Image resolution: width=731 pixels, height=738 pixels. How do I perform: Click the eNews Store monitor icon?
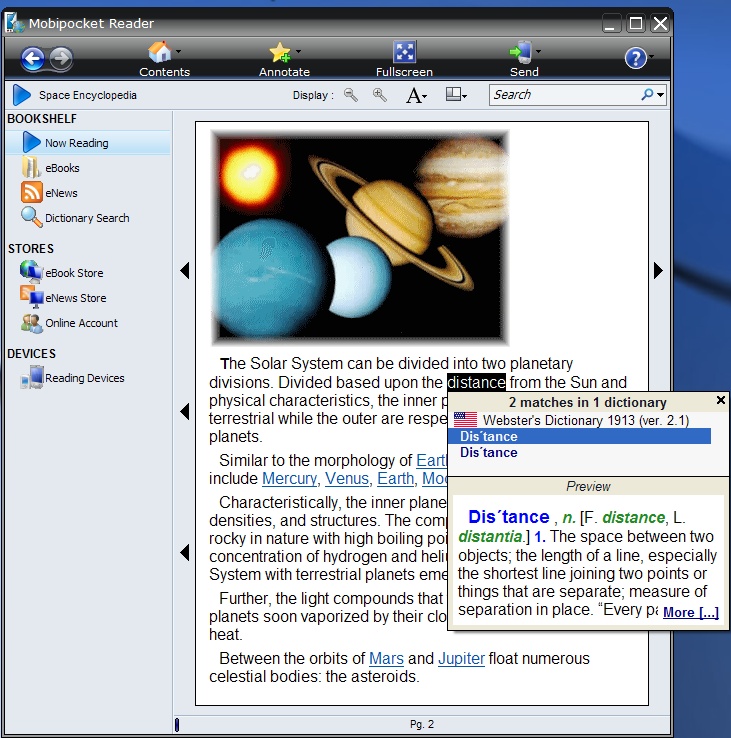pyautogui.click(x=32, y=297)
